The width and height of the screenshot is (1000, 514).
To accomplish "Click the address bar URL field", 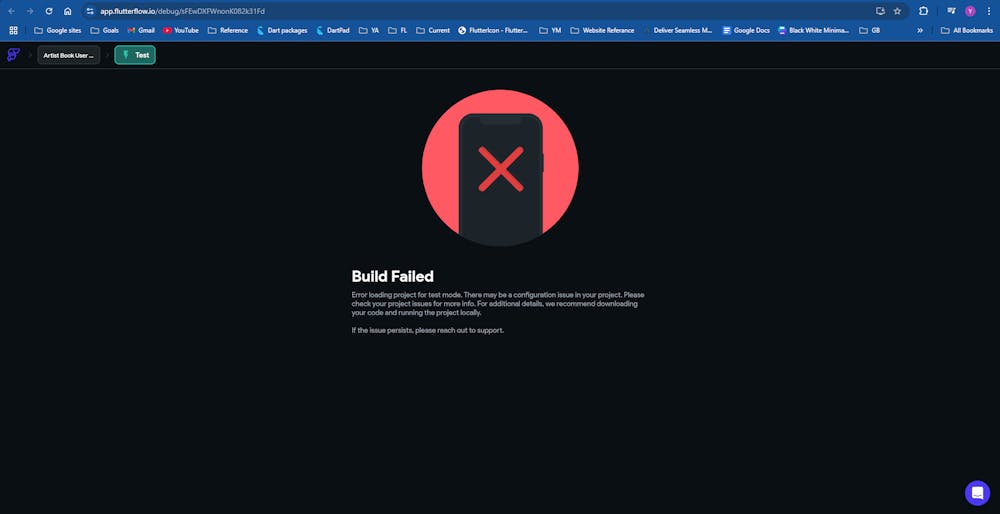I will pyautogui.click(x=485, y=11).
